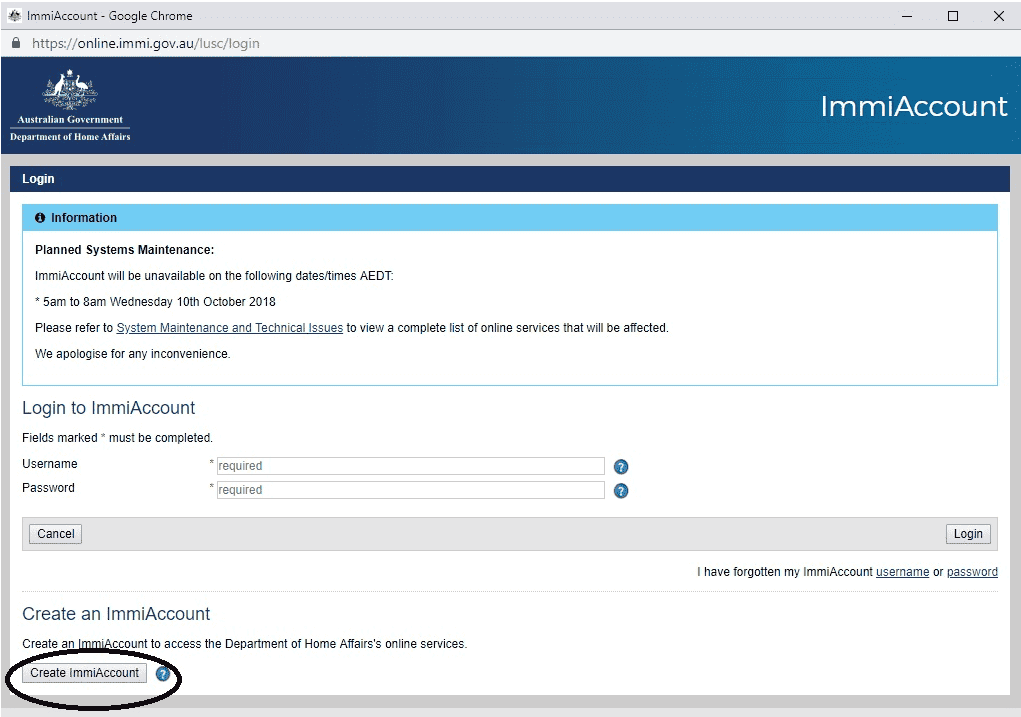Click the forgotten password link

click(972, 571)
